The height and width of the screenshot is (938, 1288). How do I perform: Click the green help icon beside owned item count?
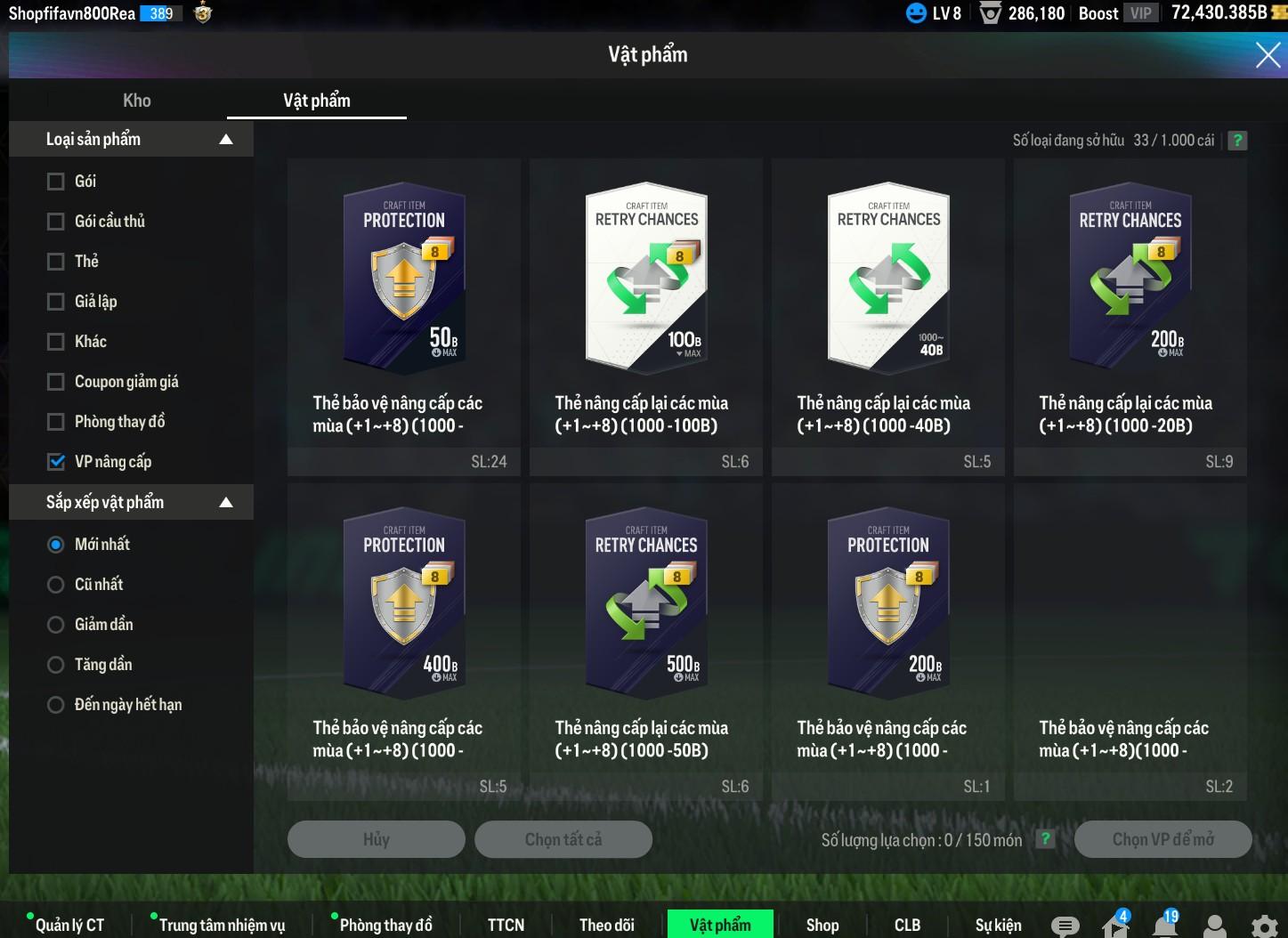[x=1236, y=141]
